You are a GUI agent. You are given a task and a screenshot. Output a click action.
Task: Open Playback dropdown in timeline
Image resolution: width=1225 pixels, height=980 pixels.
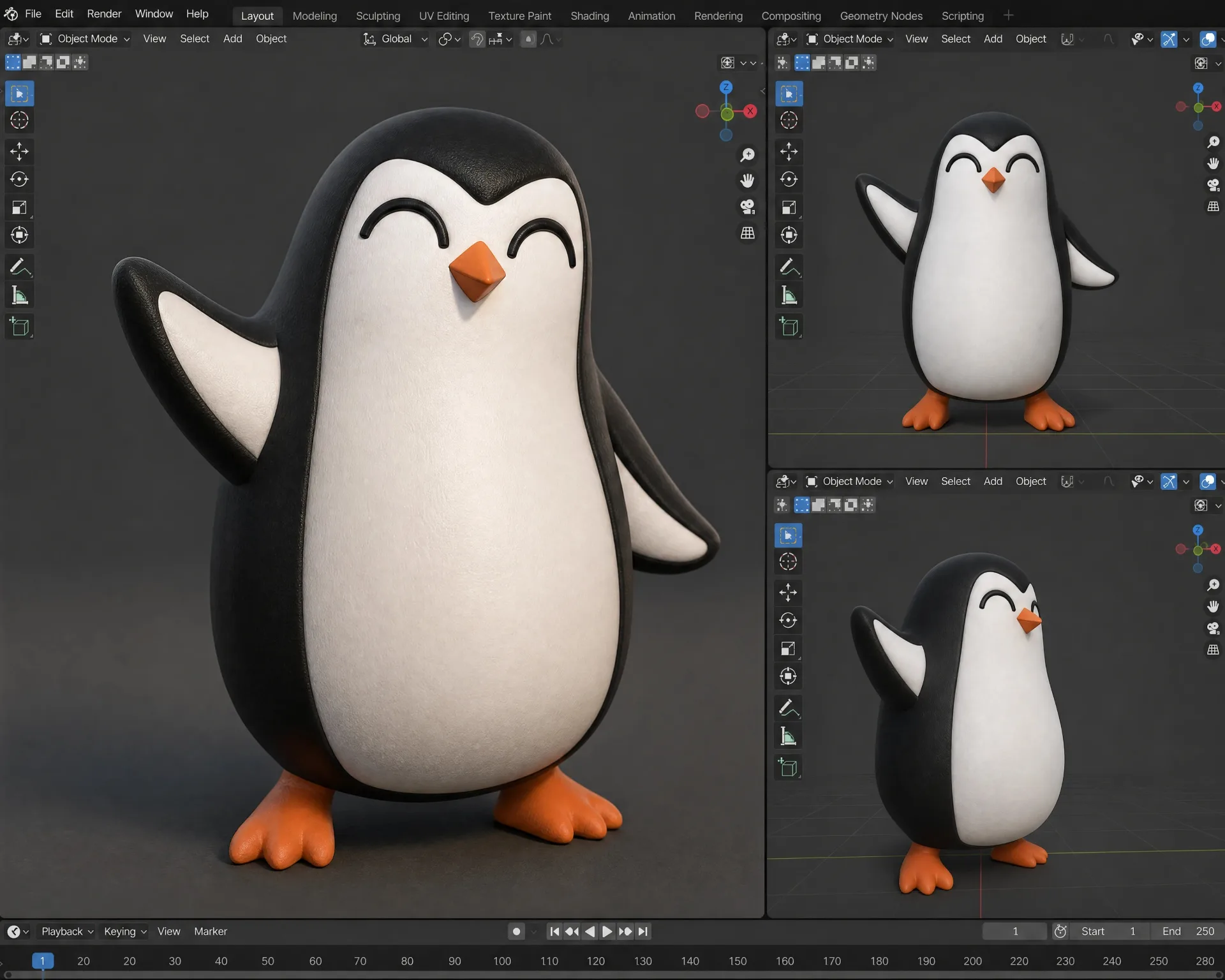[x=67, y=932]
